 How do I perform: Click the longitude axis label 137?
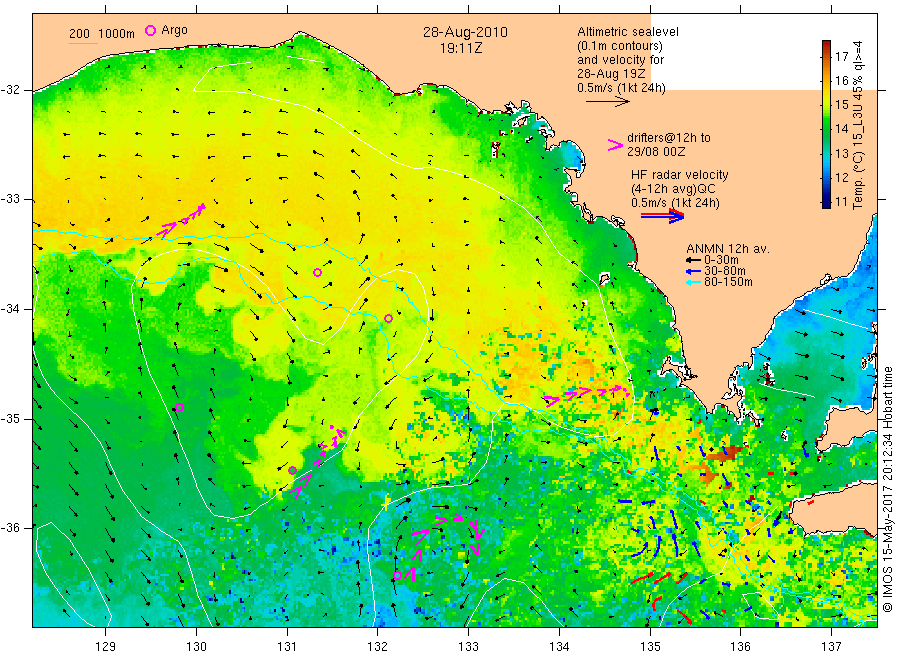click(831, 647)
